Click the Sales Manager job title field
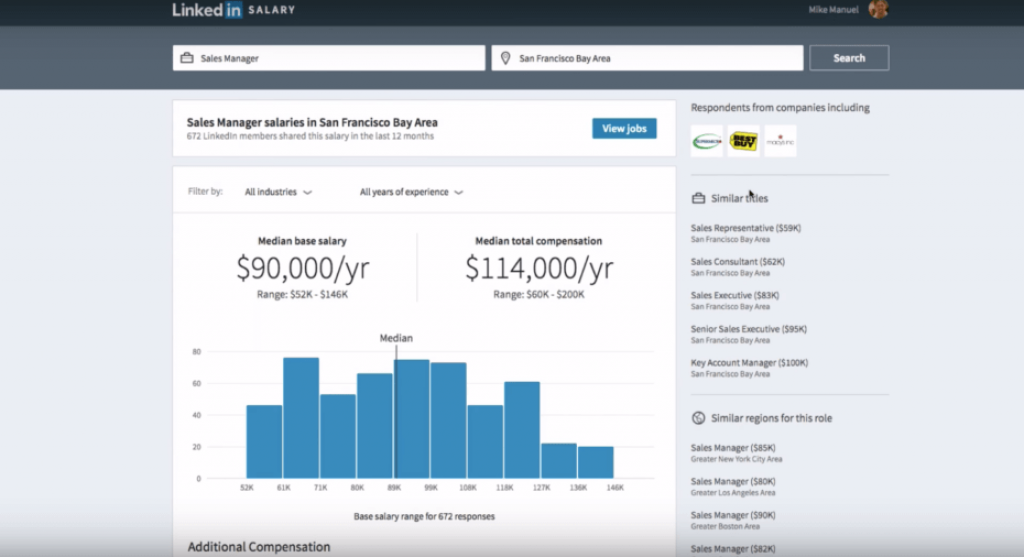Screen dimensions: 1024x557 click(x=329, y=58)
